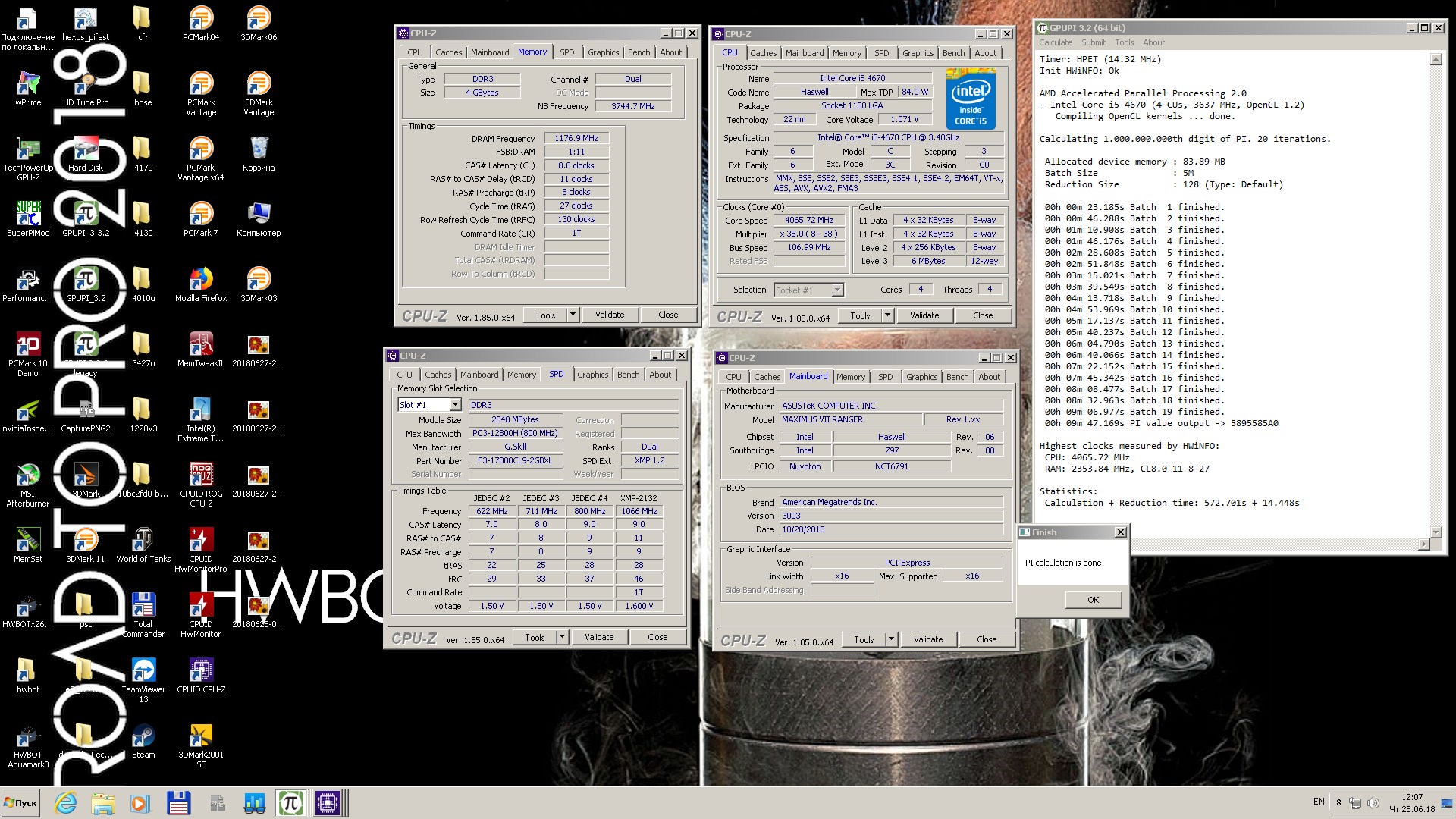Open Total Commander shortcut
Image resolution: width=1456 pixels, height=819 pixels.
click(143, 616)
